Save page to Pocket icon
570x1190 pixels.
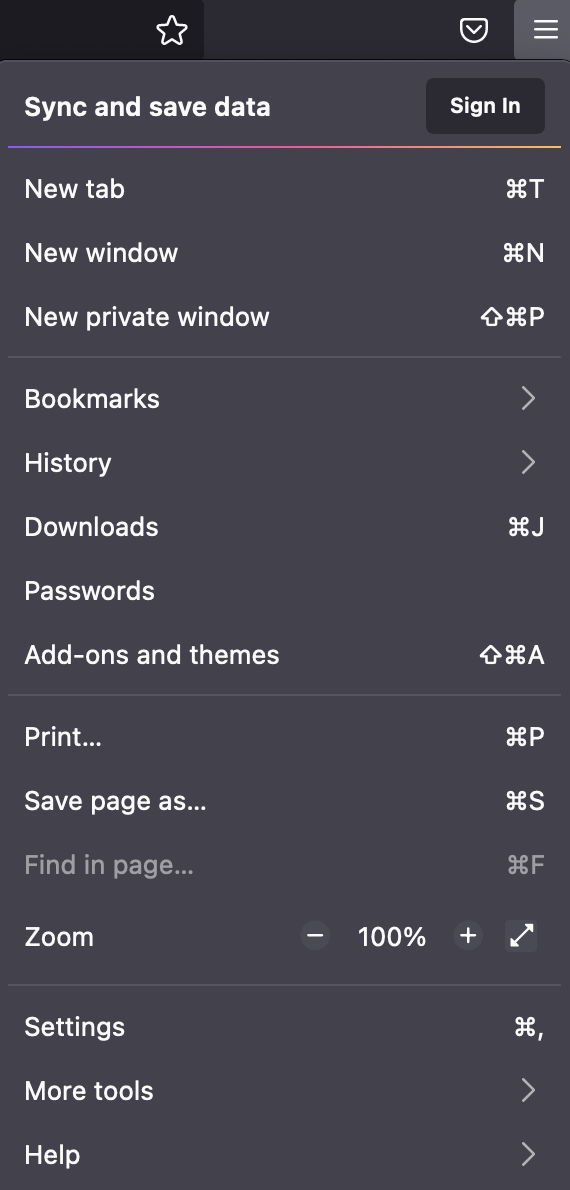point(474,30)
